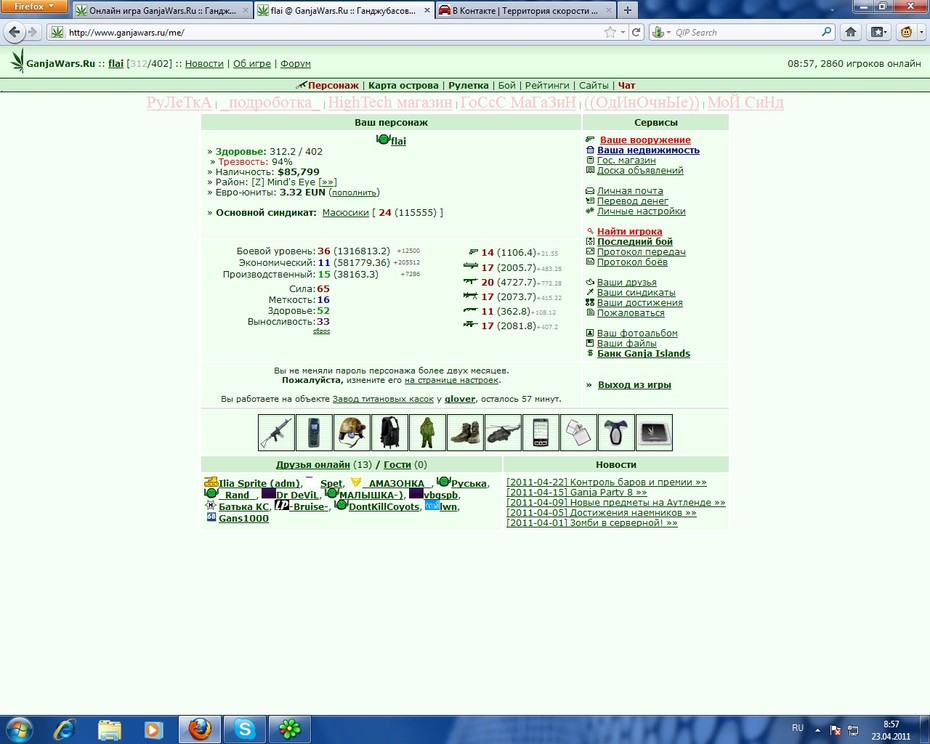Image resolution: width=930 pixels, height=744 pixels.
Task: Open the Рулетка menu item
Action: click(468, 85)
